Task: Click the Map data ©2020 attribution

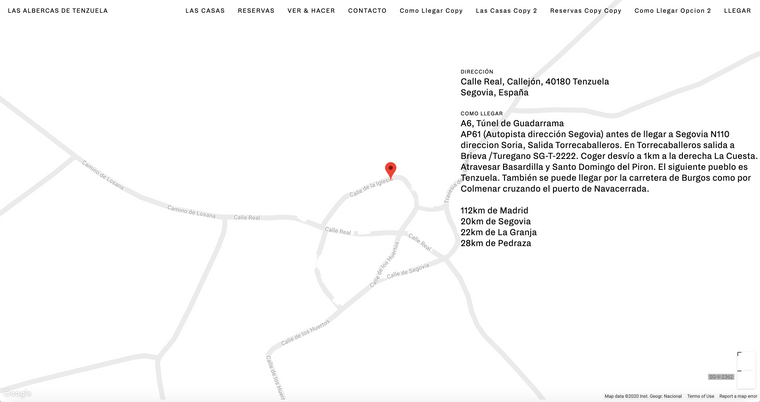Action: [643, 396]
